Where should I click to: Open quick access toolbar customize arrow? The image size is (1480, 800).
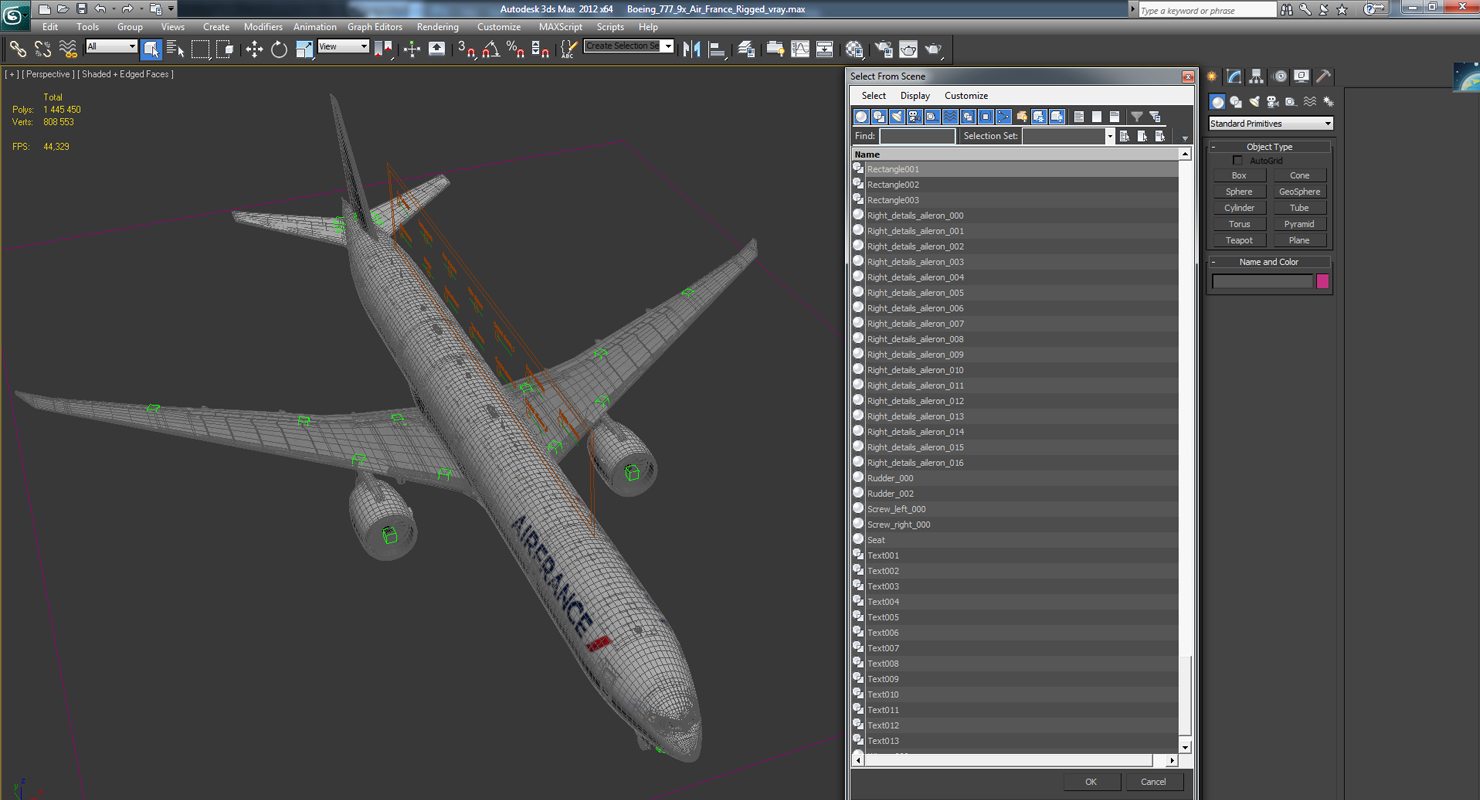click(x=172, y=9)
